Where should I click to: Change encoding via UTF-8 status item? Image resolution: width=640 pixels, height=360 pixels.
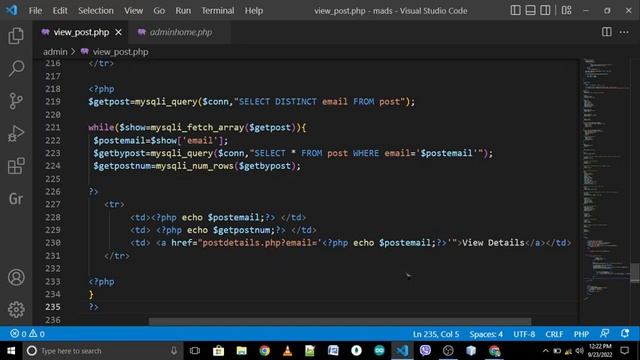[x=524, y=334]
